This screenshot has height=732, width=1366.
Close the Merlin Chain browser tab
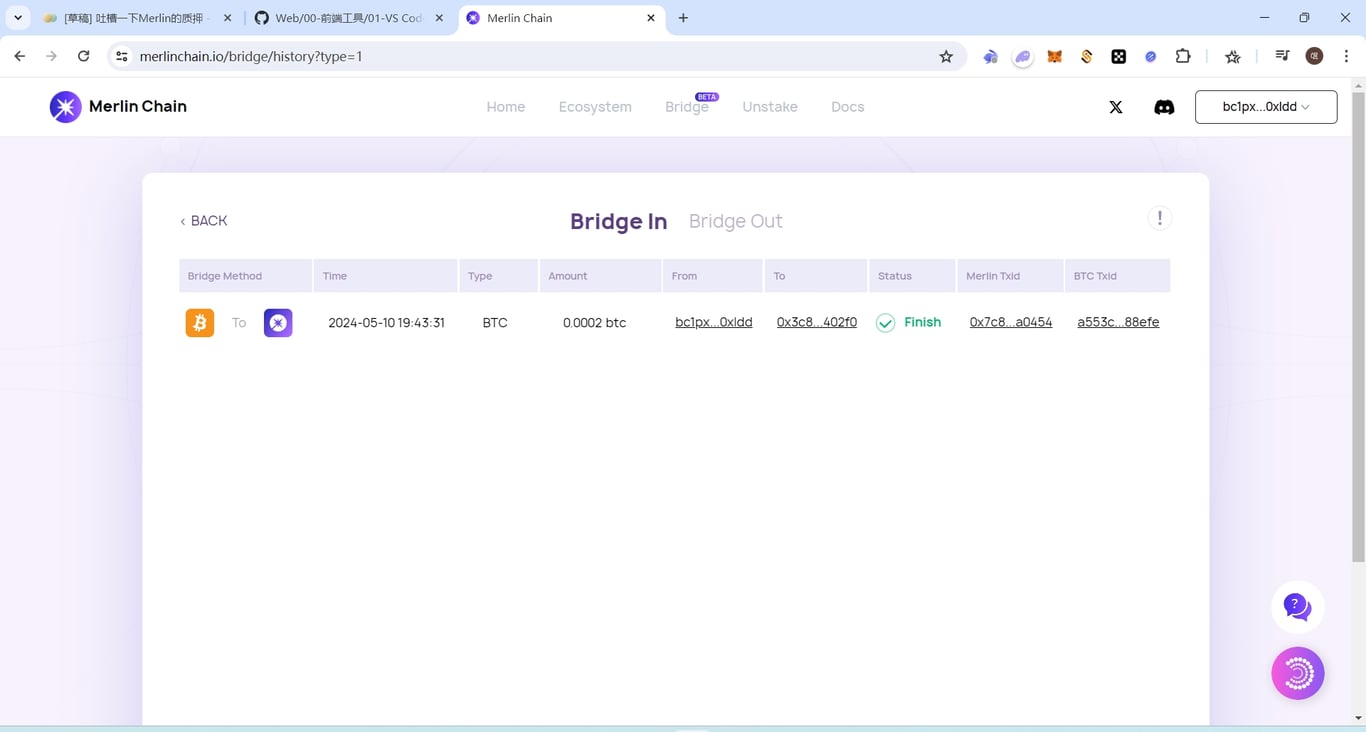(x=651, y=18)
